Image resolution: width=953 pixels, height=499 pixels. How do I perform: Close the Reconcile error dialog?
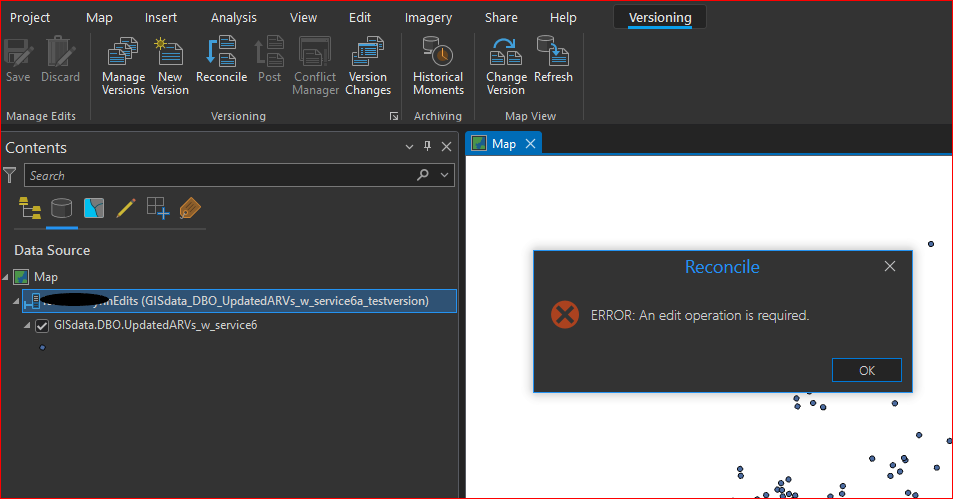coord(890,266)
